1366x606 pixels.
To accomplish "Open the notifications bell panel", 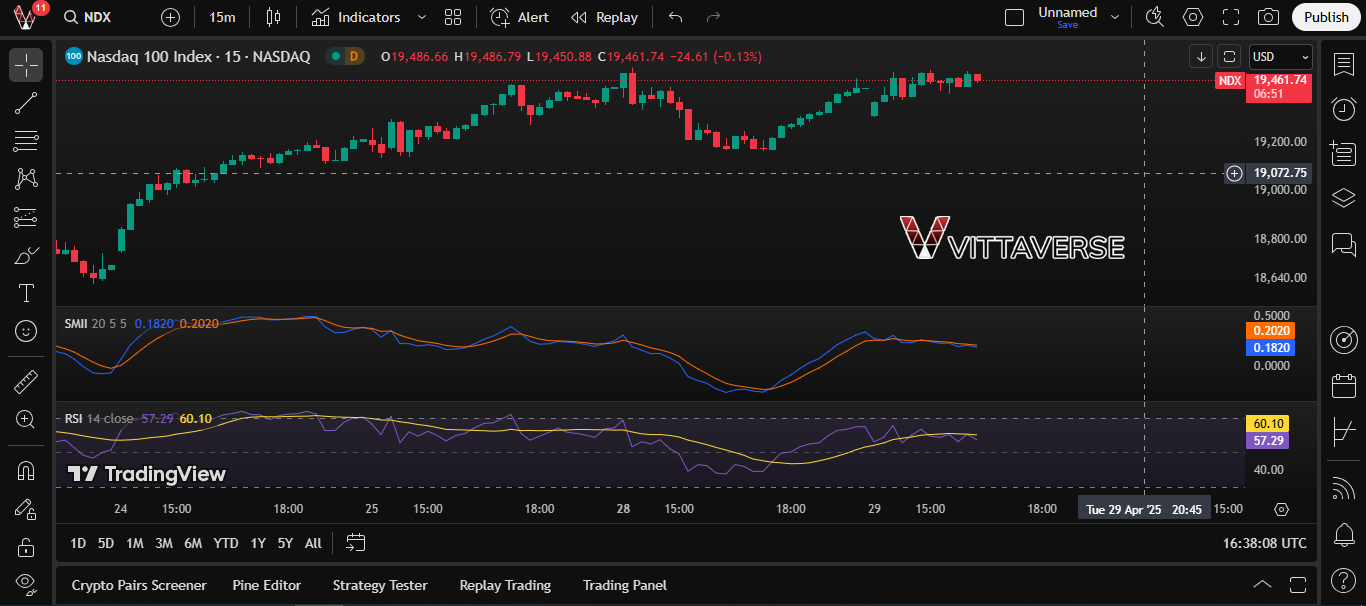I will point(1344,535).
